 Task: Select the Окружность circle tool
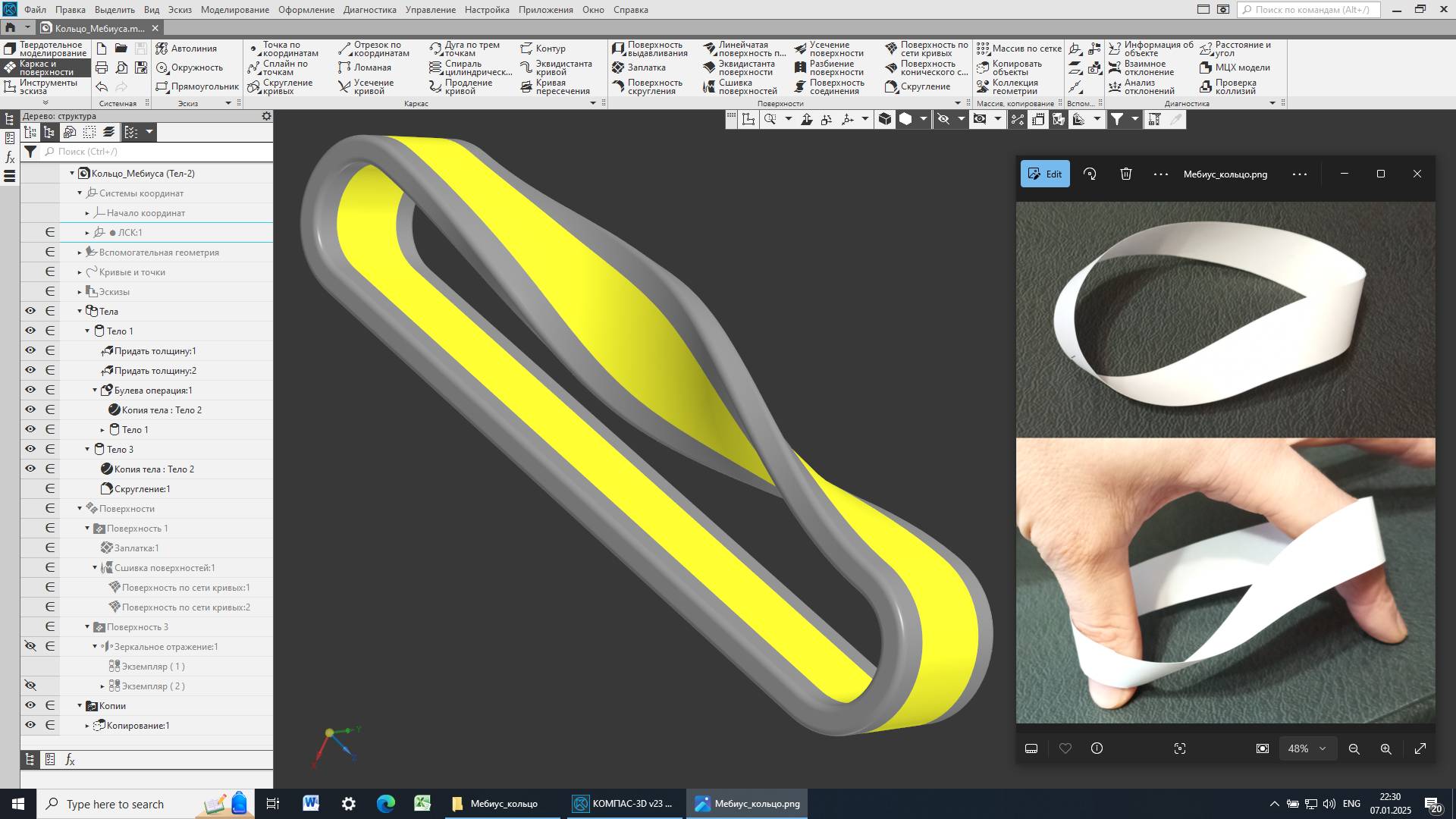coord(190,67)
